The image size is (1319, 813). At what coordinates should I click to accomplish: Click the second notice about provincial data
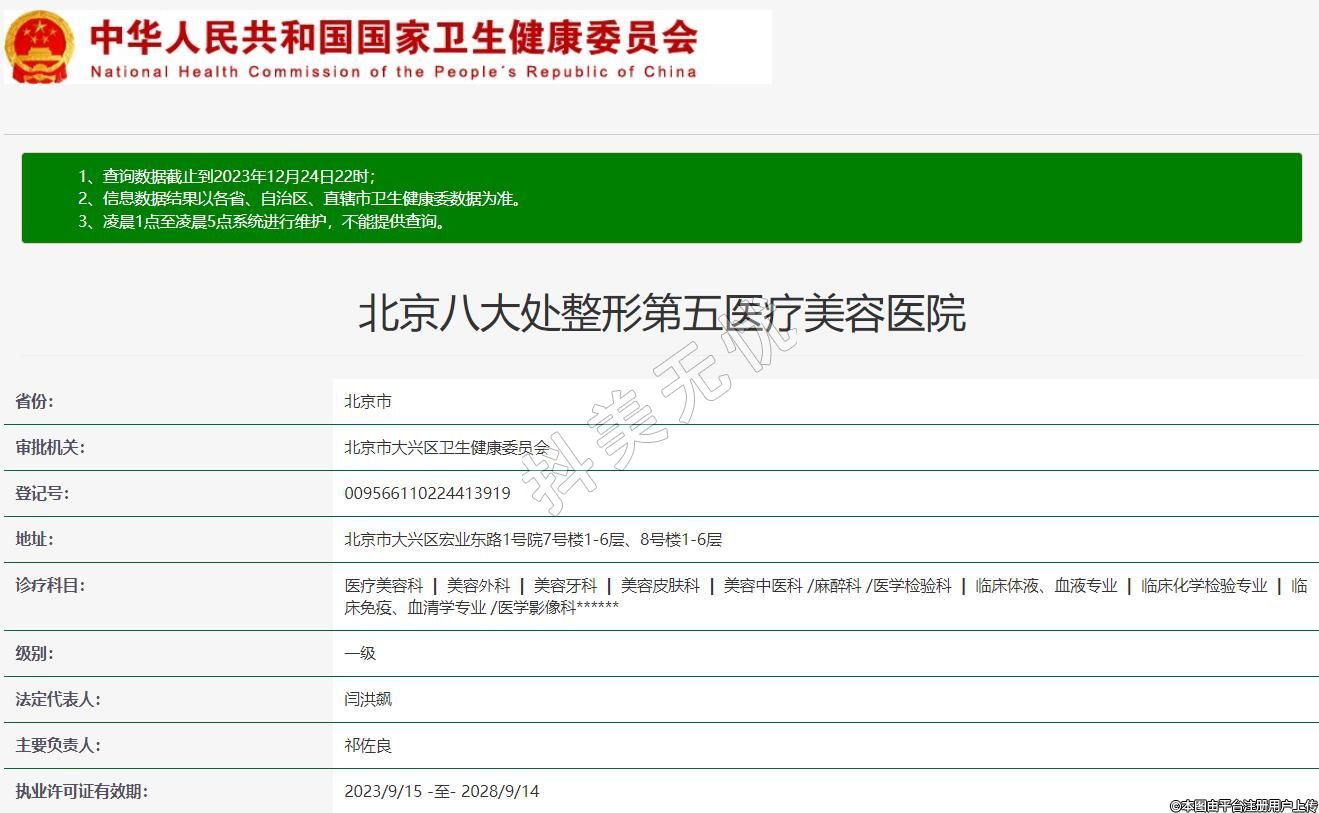coord(300,199)
